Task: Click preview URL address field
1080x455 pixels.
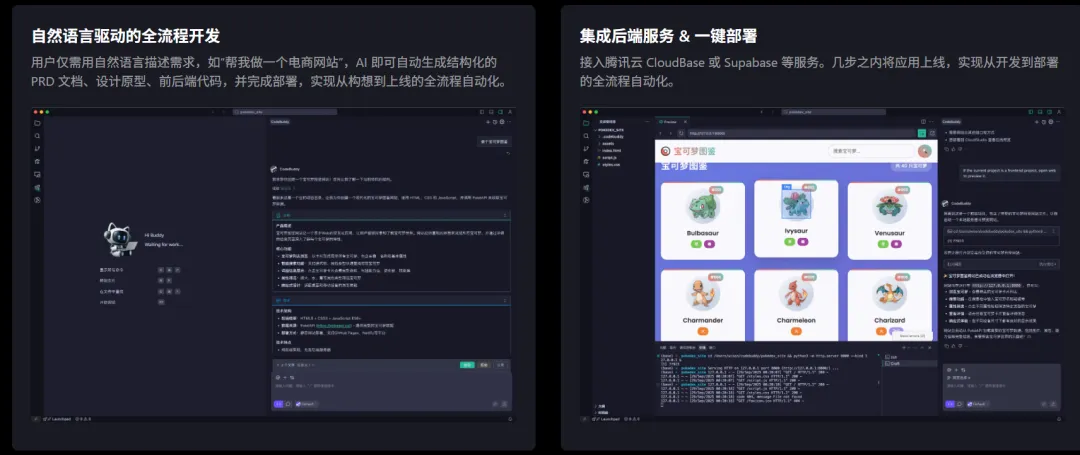Action: [x=802, y=134]
